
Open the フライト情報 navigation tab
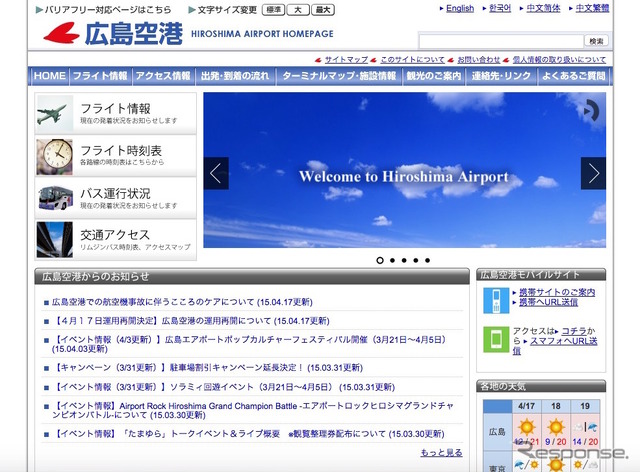100,76
